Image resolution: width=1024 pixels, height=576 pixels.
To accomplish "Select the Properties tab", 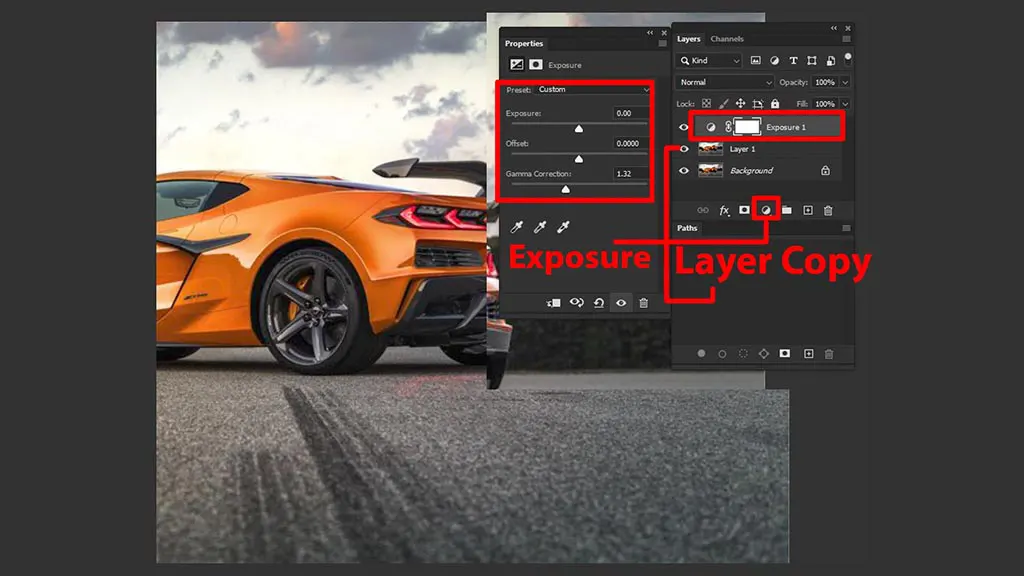I will coord(524,44).
